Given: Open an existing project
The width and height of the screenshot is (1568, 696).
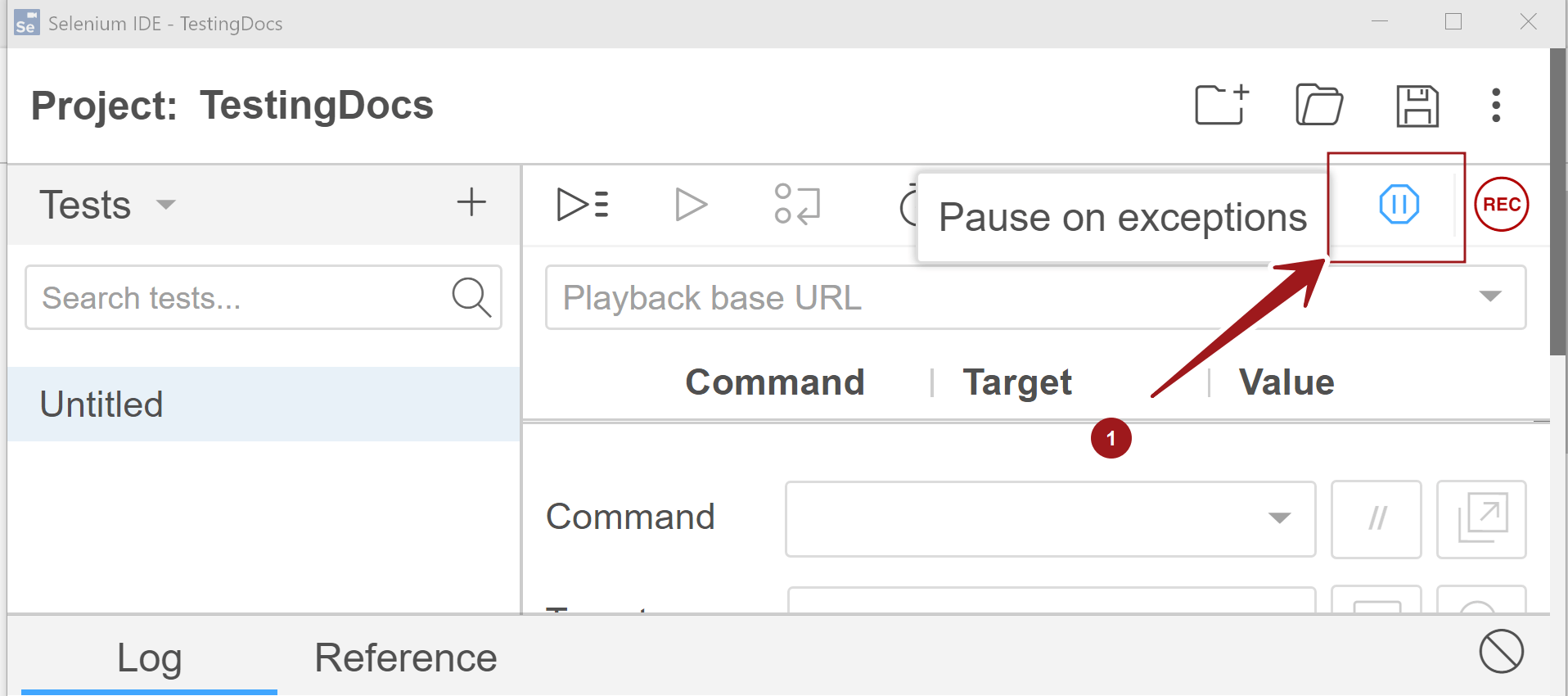Looking at the screenshot, I should pyautogui.click(x=1318, y=105).
